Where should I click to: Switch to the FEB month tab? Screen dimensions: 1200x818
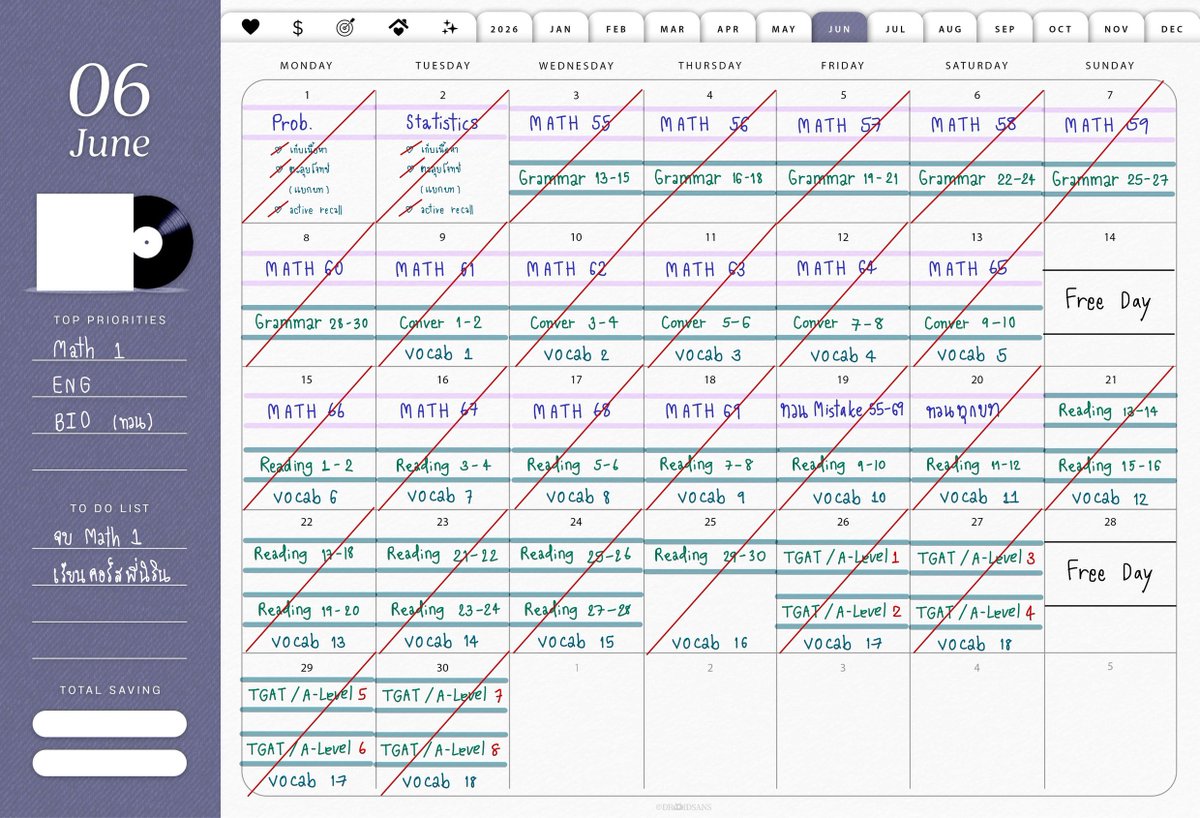coord(617,29)
